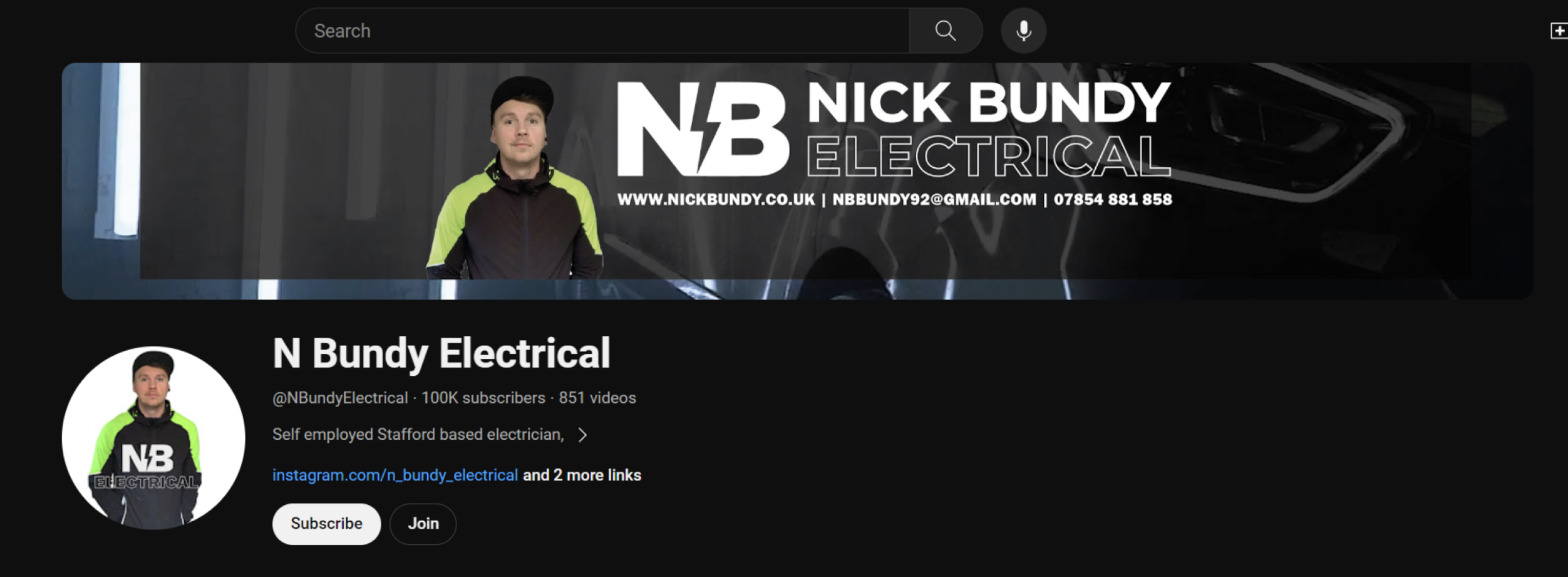Show the 'and 2 more links' list
1568x577 pixels.
pyautogui.click(x=582, y=475)
